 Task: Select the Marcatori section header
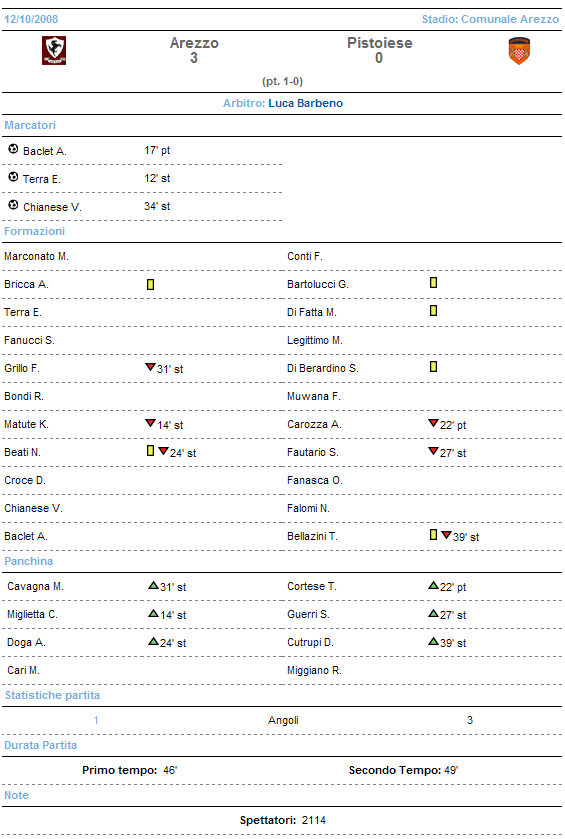point(30,125)
